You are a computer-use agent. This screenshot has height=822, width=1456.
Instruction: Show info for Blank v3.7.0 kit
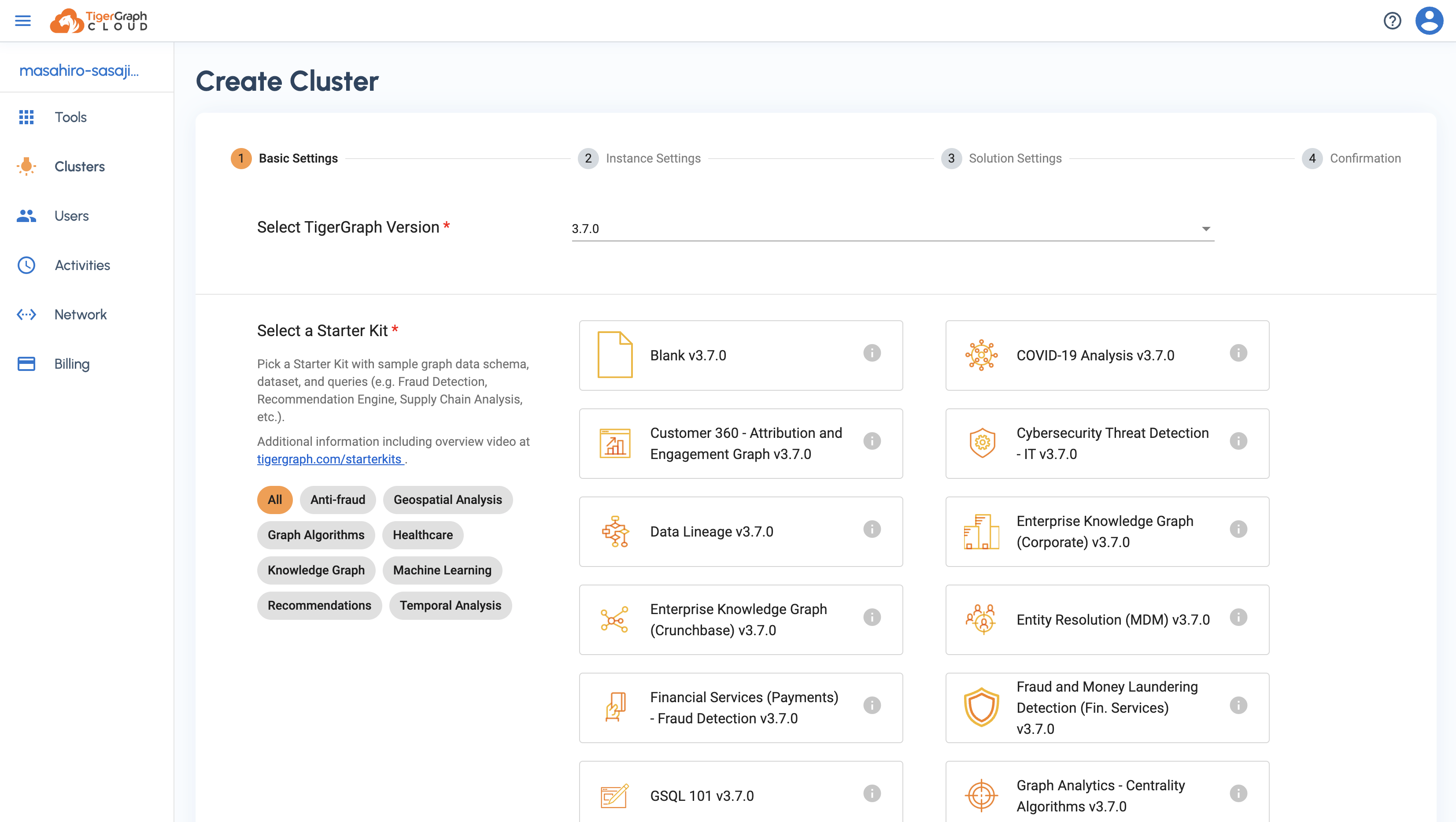(x=872, y=353)
